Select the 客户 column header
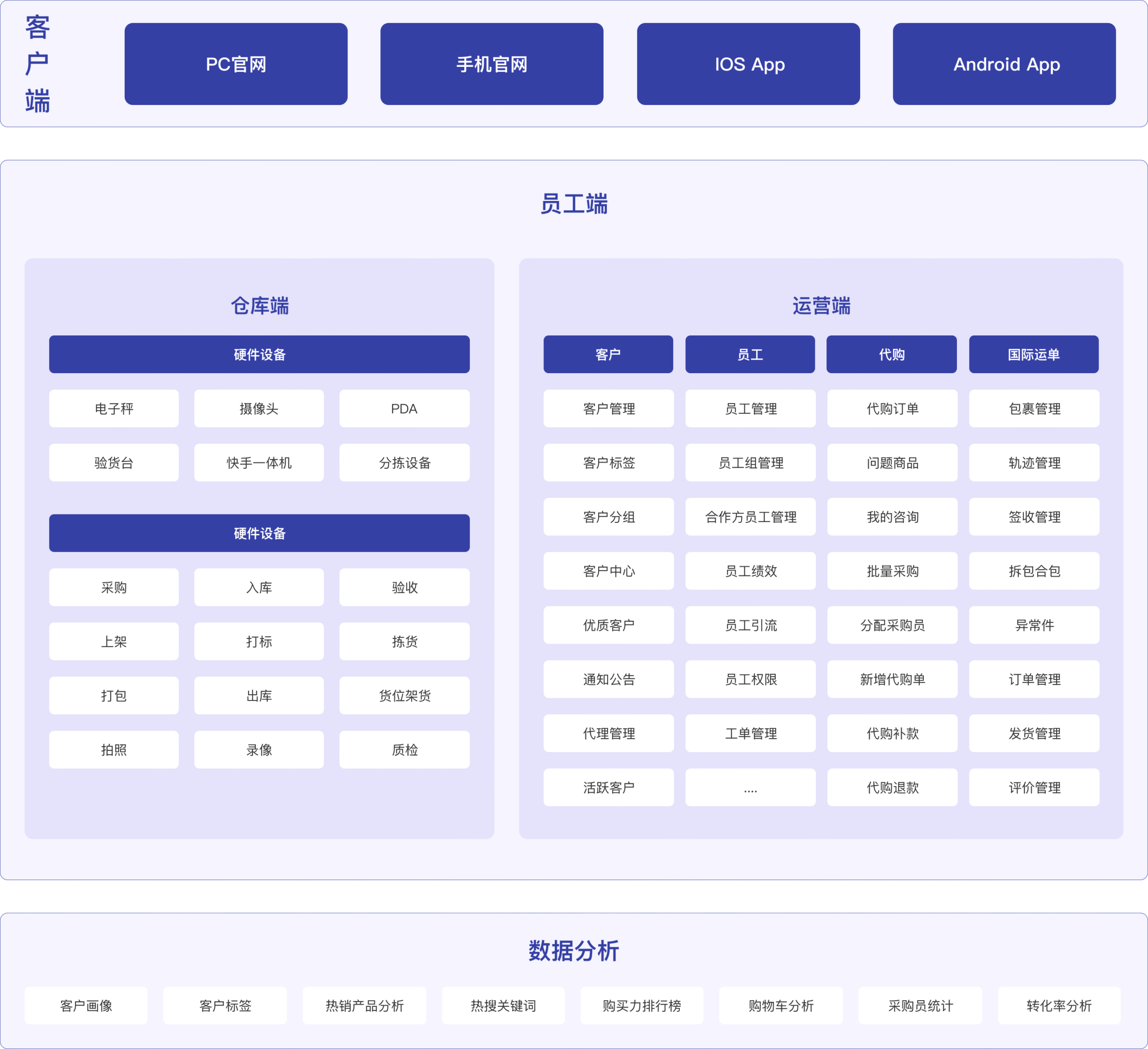 pos(608,354)
